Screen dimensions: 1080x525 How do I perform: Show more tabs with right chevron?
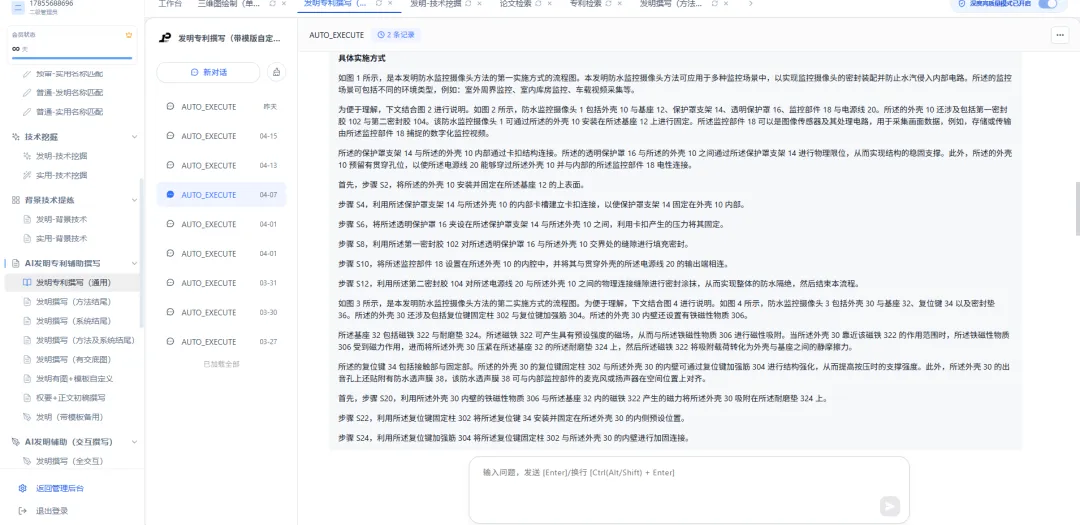pos(750,3)
